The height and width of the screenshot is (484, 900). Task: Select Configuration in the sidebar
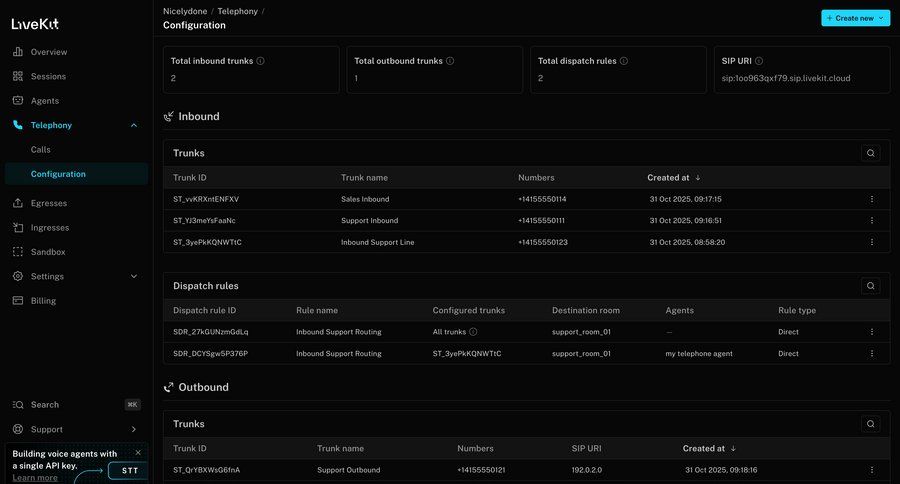click(x=76, y=174)
